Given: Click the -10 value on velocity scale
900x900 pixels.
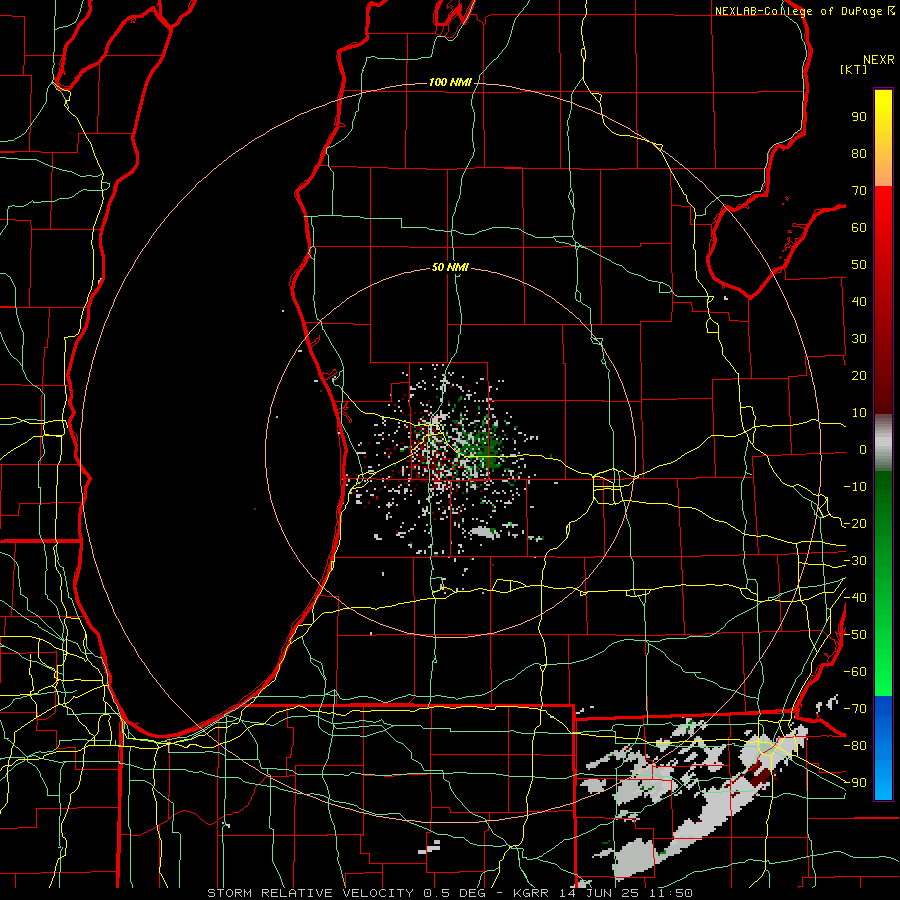Looking at the screenshot, I should [x=855, y=487].
